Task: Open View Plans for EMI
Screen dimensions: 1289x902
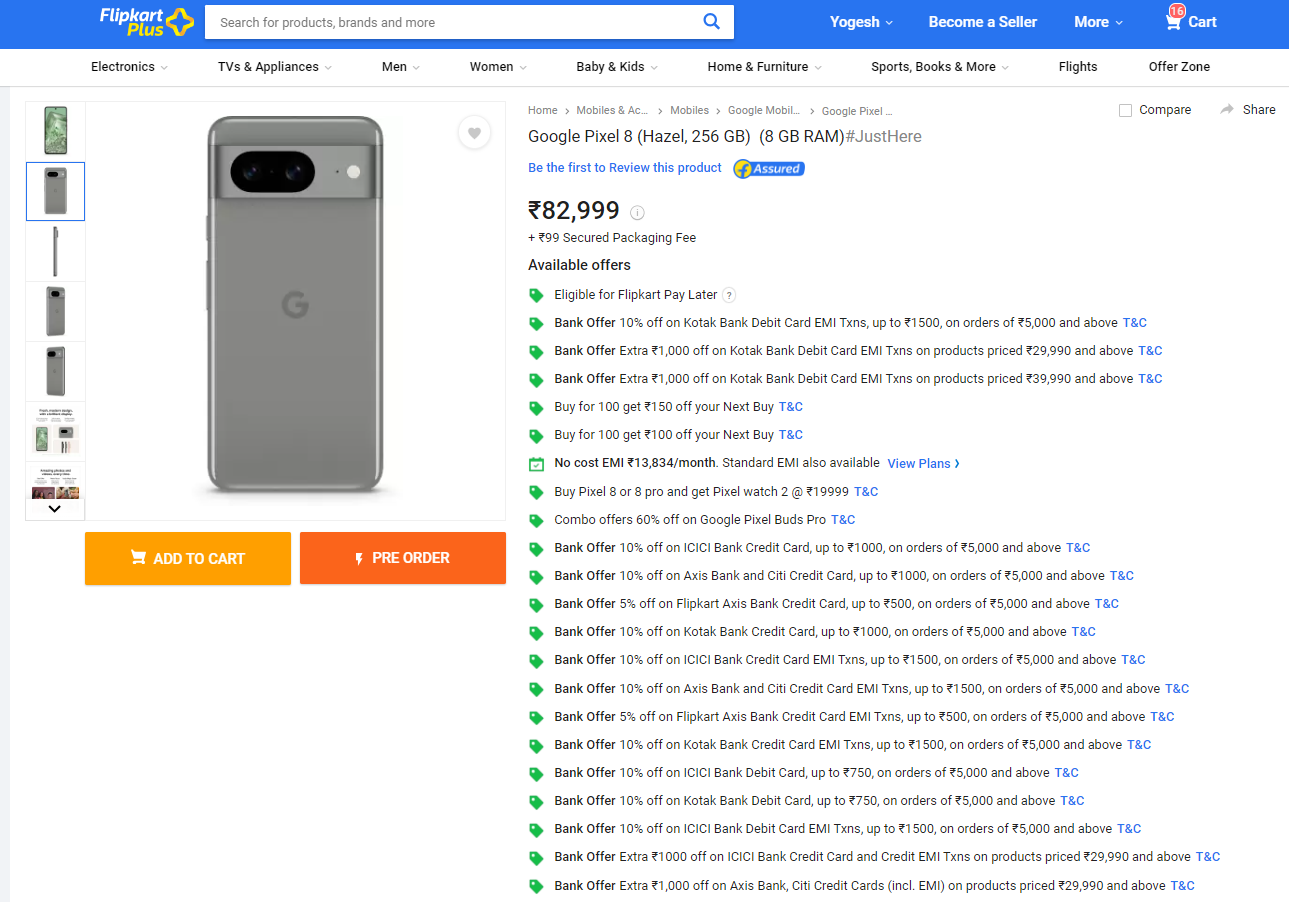Action: [923, 463]
